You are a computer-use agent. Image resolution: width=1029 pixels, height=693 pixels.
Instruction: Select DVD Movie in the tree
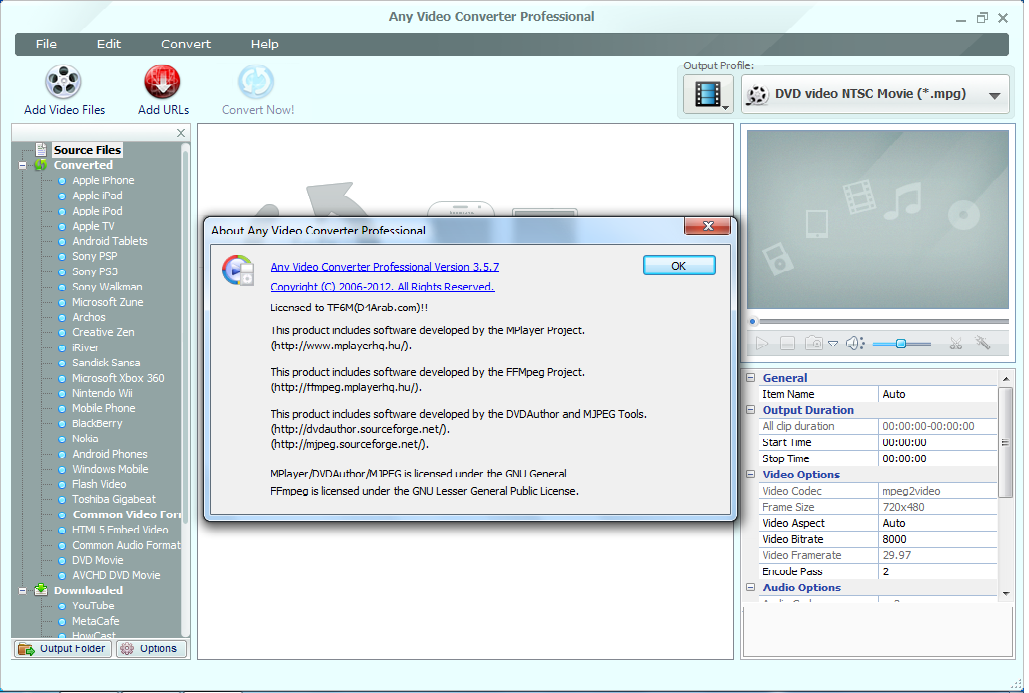(x=98, y=560)
